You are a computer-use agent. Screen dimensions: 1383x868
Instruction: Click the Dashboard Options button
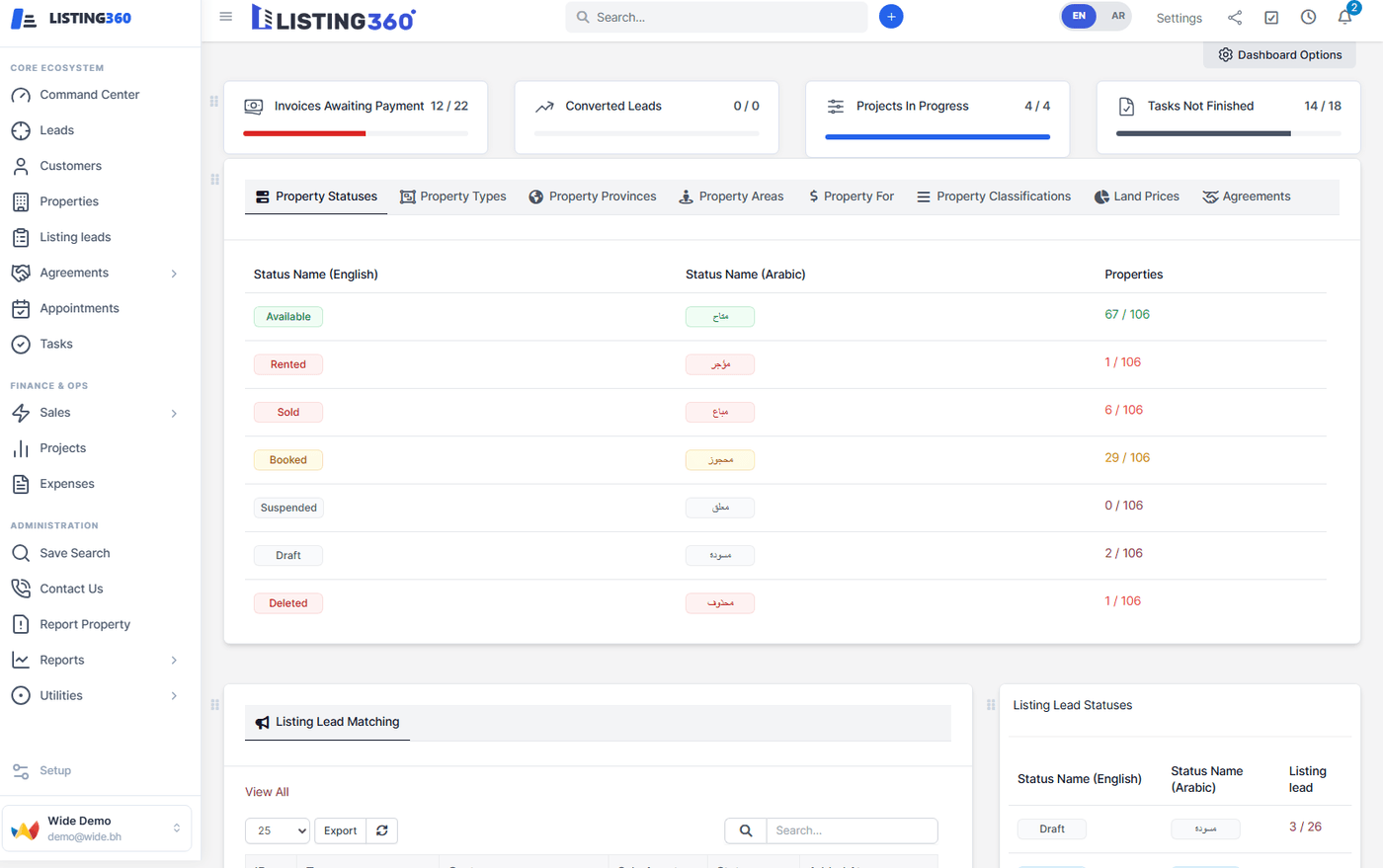click(1280, 55)
